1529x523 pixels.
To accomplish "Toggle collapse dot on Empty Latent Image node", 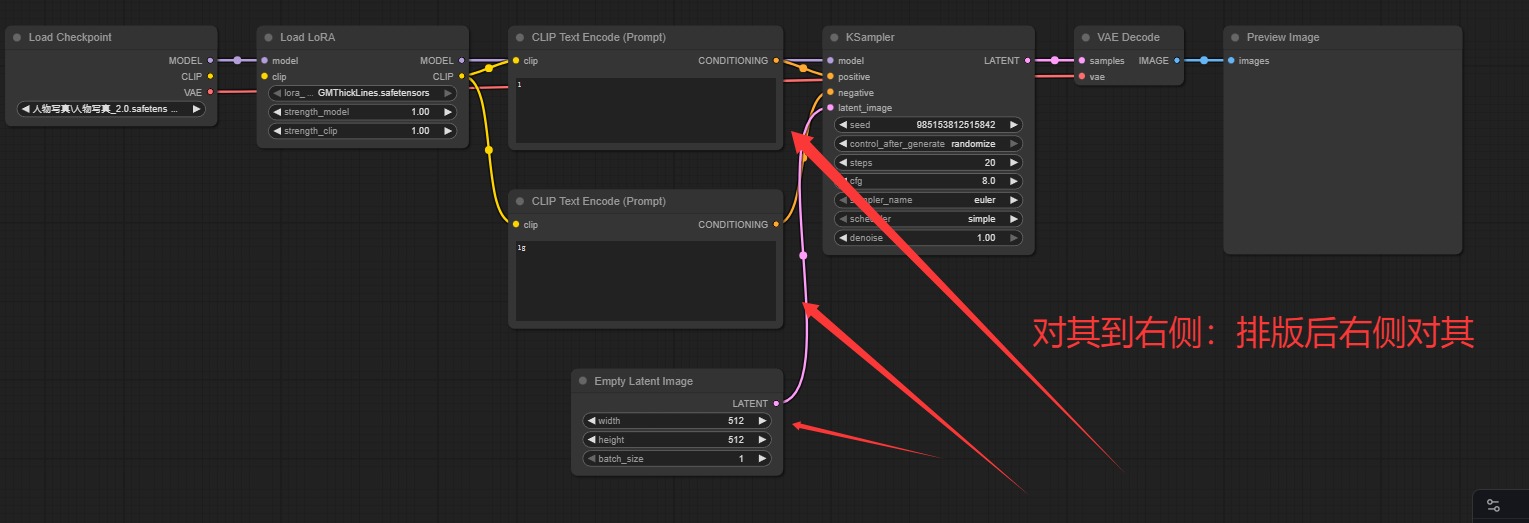I will point(583,381).
